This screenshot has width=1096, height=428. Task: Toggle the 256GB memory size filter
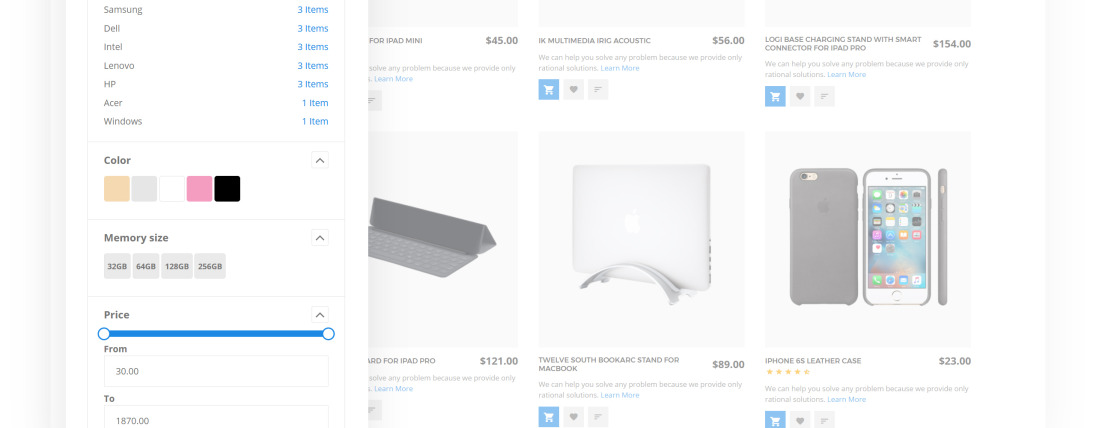[x=210, y=266]
